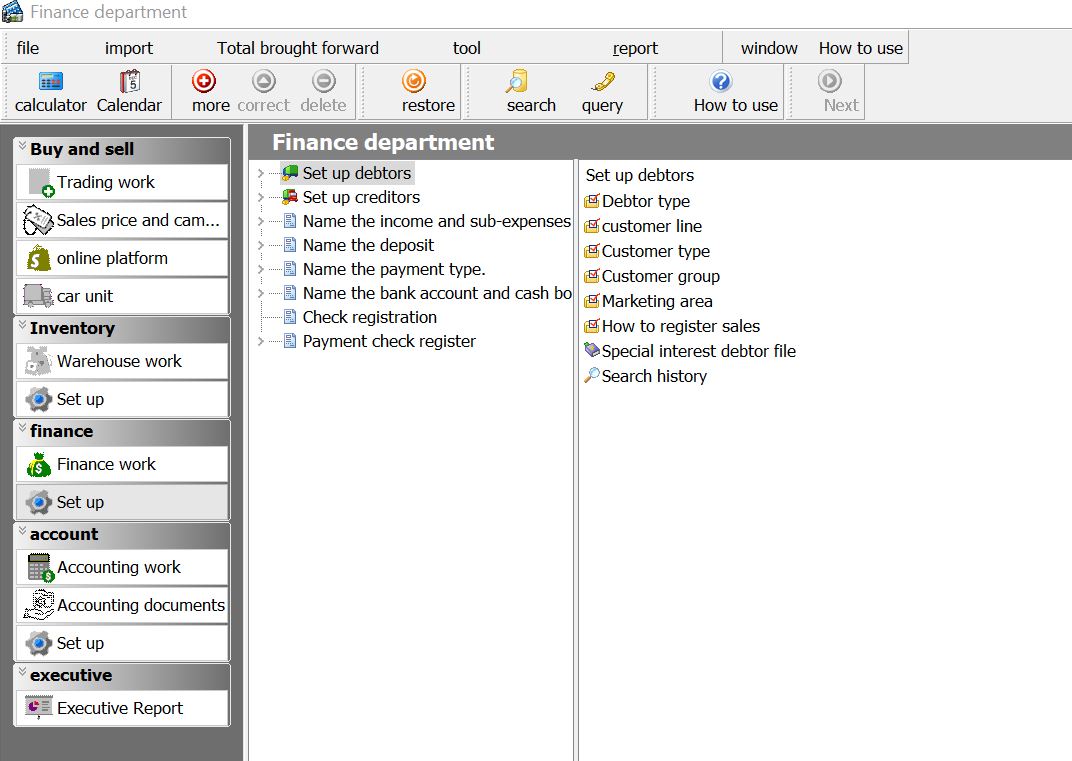Screen dimensions: 1072x761
Task: Open the calculator tool
Action: click(x=50, y=92)
